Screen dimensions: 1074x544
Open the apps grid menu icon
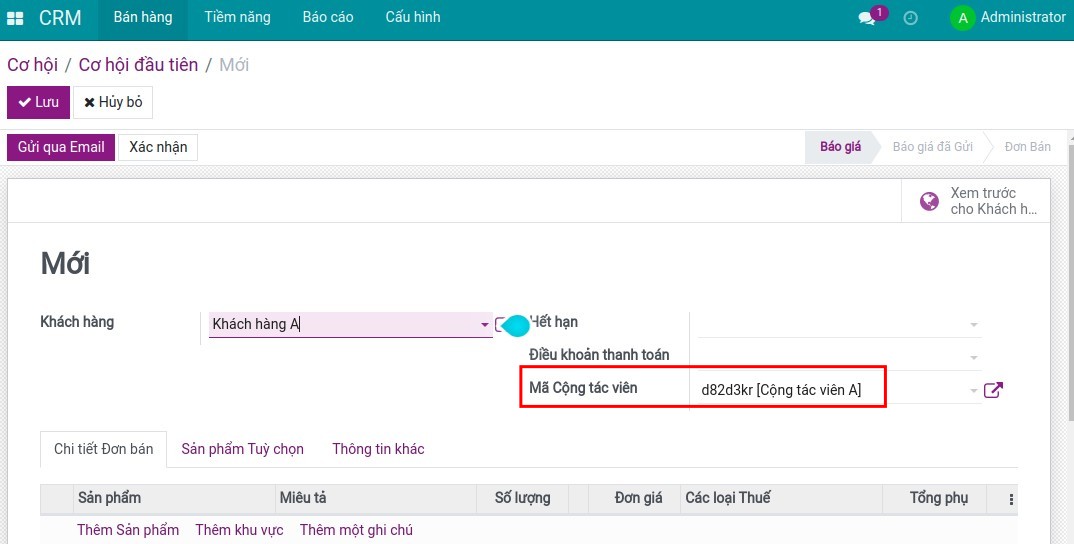(x=14, y=18)
